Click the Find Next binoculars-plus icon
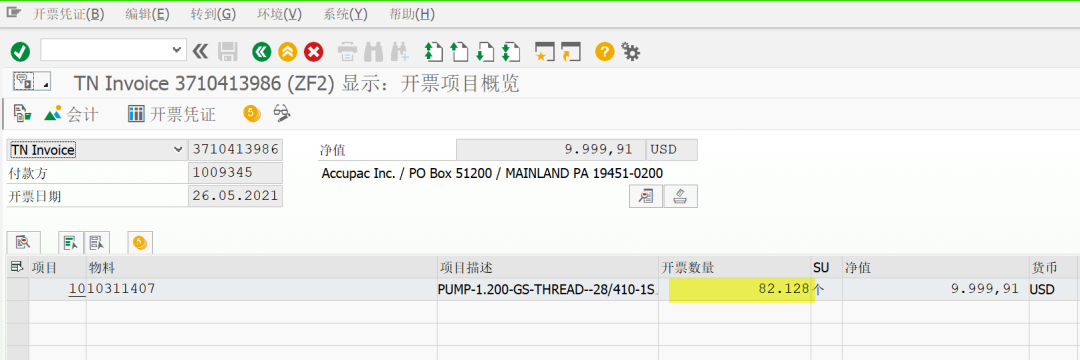Viewport: 1080px width, 360px height. (400, 51)
